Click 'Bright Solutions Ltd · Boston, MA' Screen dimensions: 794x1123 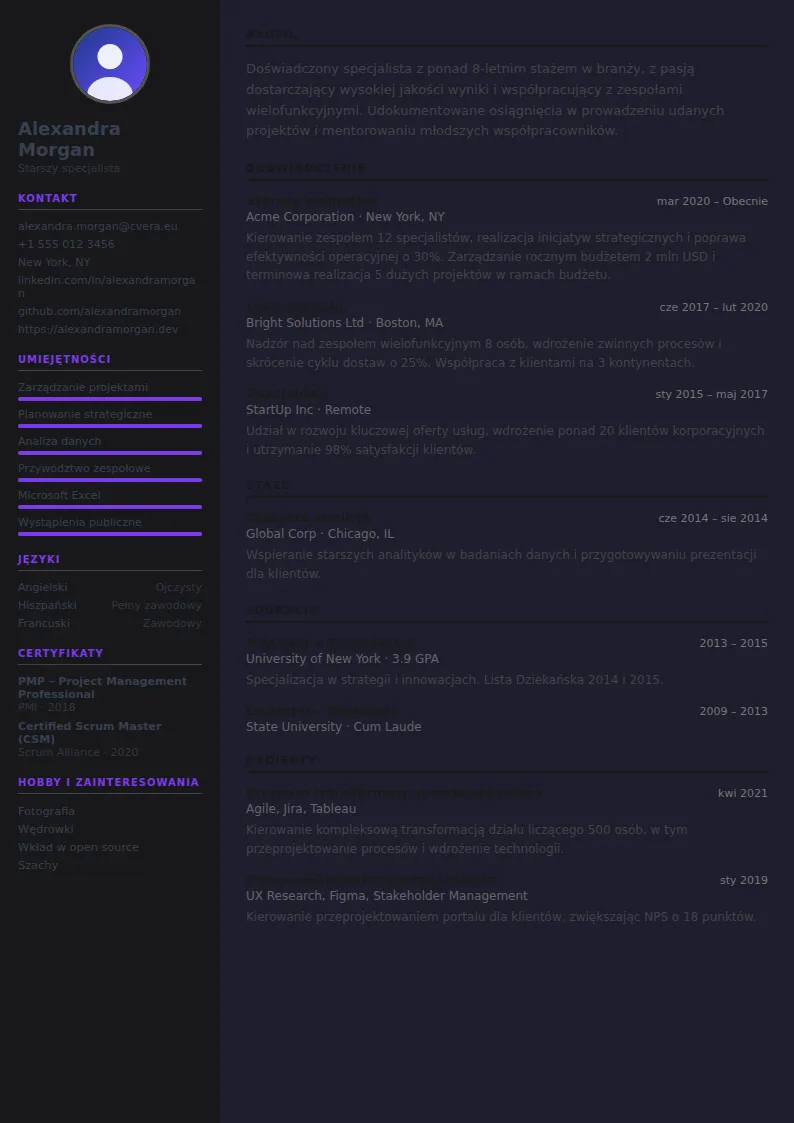344,323
